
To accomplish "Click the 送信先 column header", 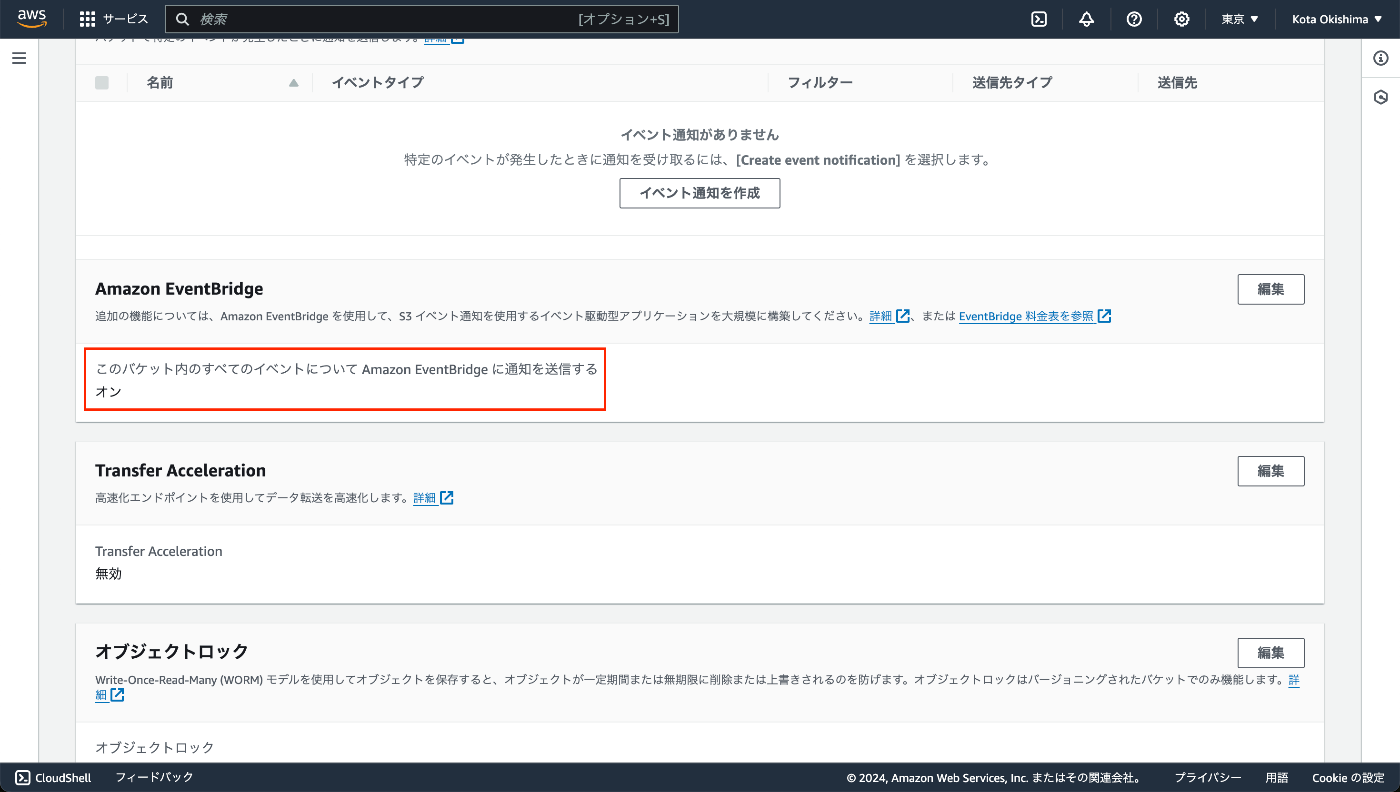I will 1177,82.
